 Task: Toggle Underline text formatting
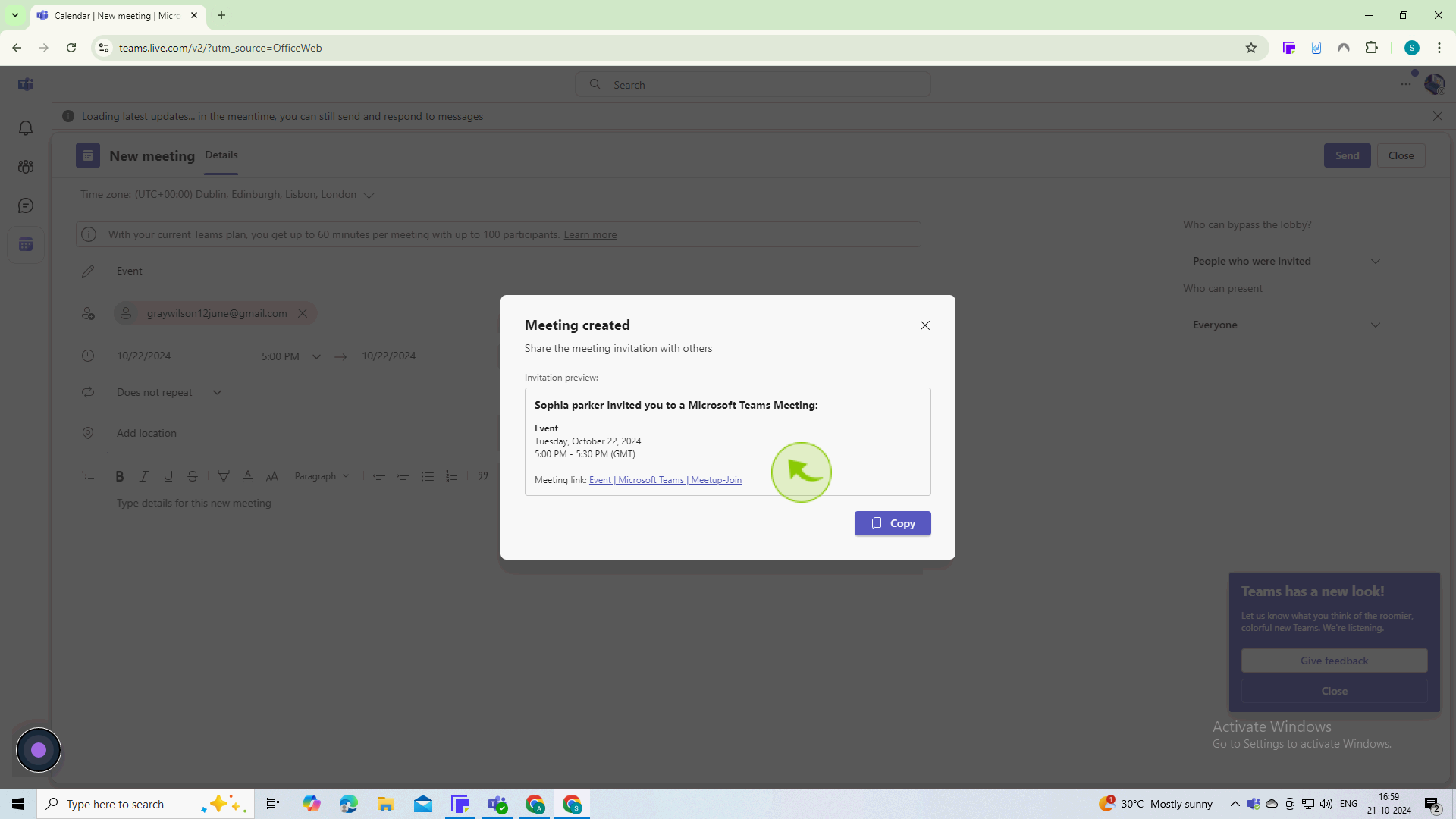pyautogui.click(x=168, y=476)
